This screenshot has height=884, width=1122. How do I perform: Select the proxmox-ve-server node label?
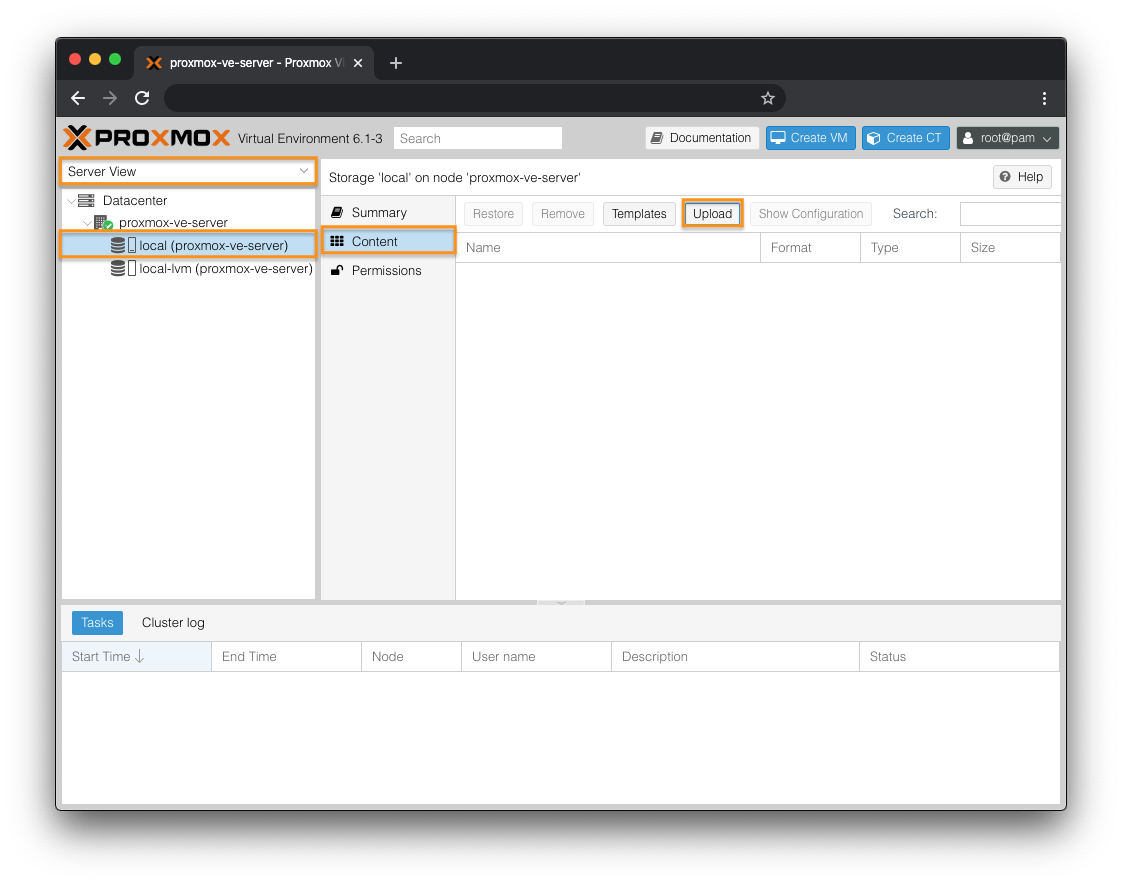(x=173, y=223)
